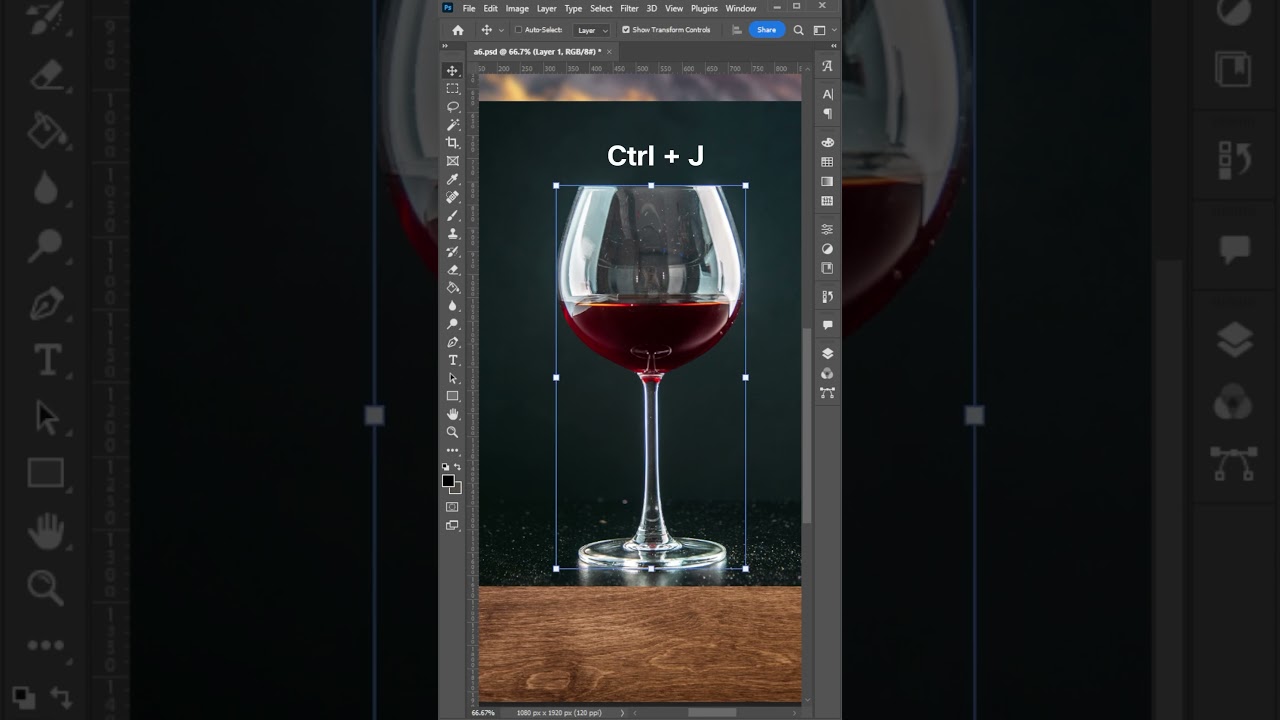Screen dimensions: 1280x720
Task: Go to the Home screen
Action: point(458,30)
